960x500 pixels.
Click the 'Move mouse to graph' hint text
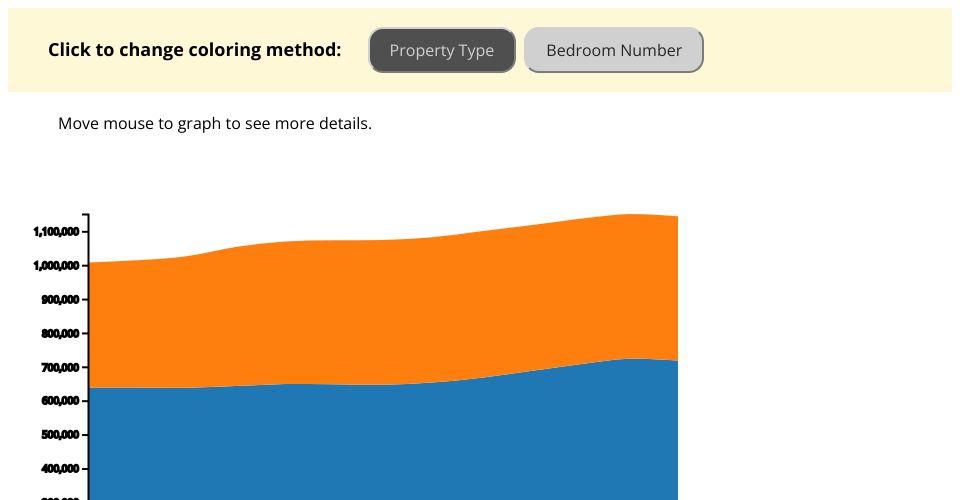point(215,124)
